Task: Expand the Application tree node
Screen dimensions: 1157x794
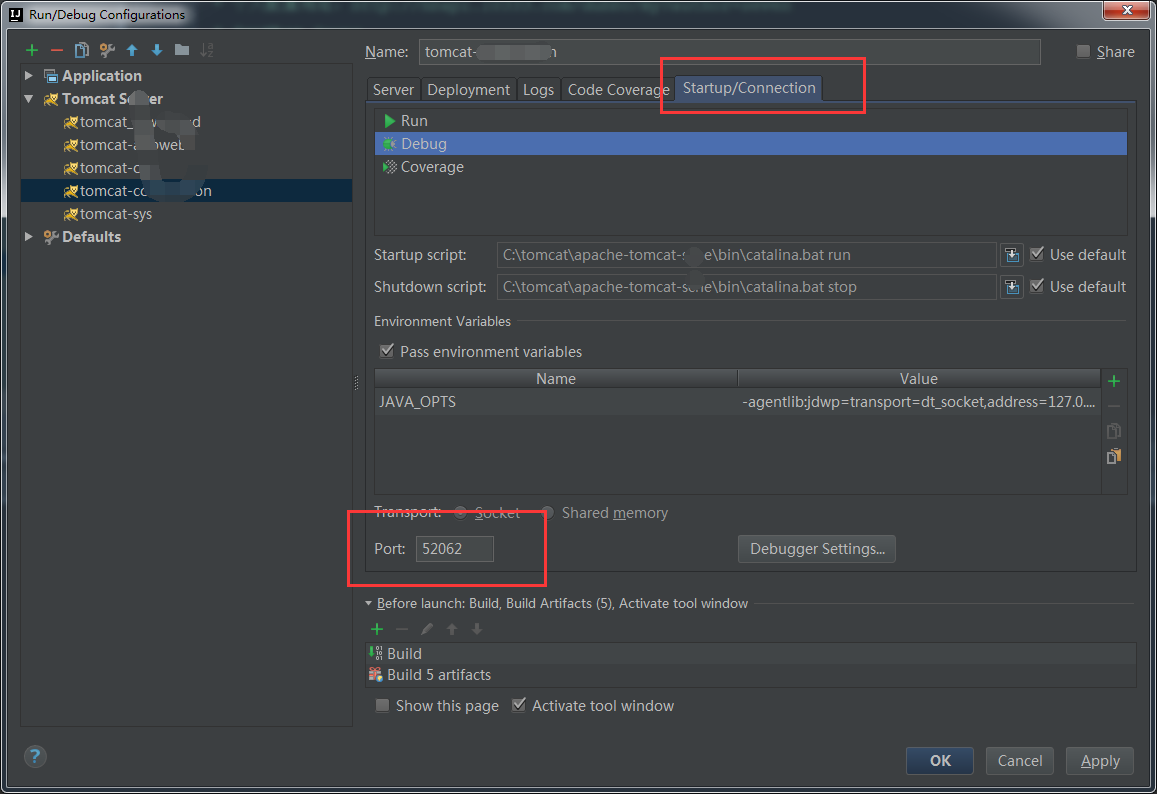Action: pos(29,75)
